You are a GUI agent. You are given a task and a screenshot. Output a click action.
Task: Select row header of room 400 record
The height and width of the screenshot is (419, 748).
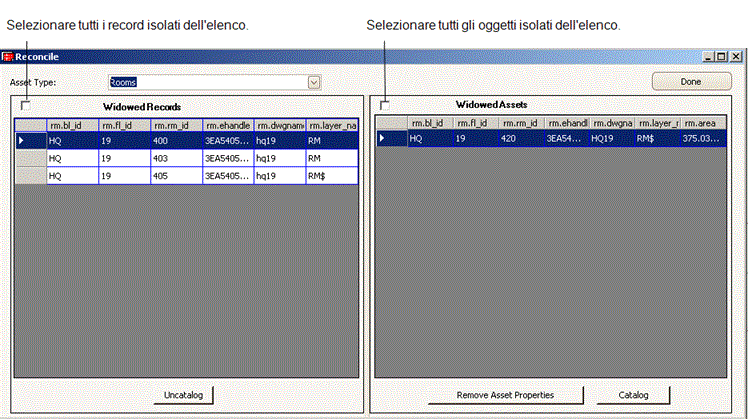[31, 141]
